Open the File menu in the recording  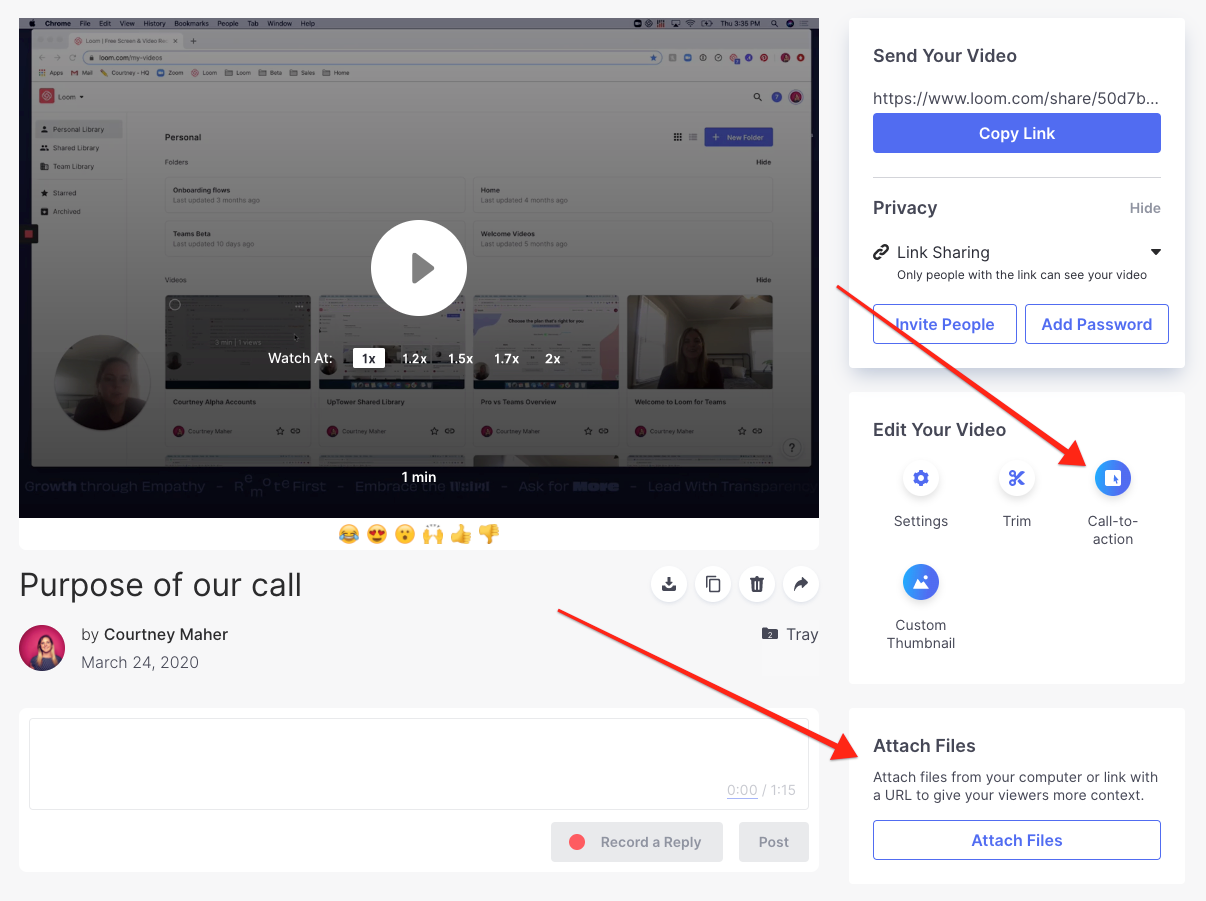coord(85,23)
